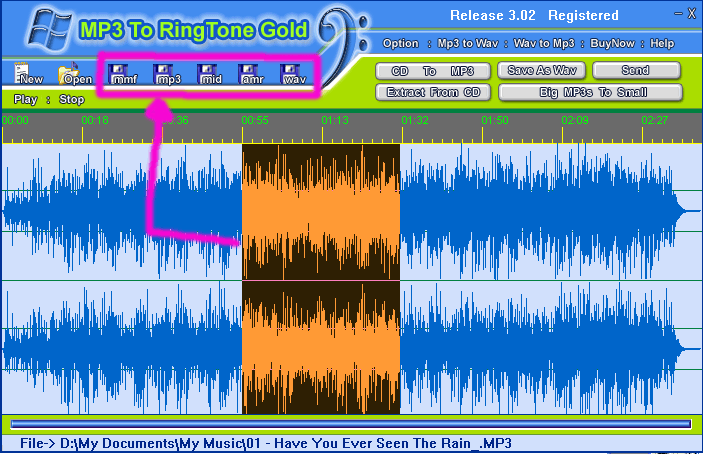Click the Save As Wav button
Image resolution: width=703 pixels, height=454 pixels.
click(542, 70)
